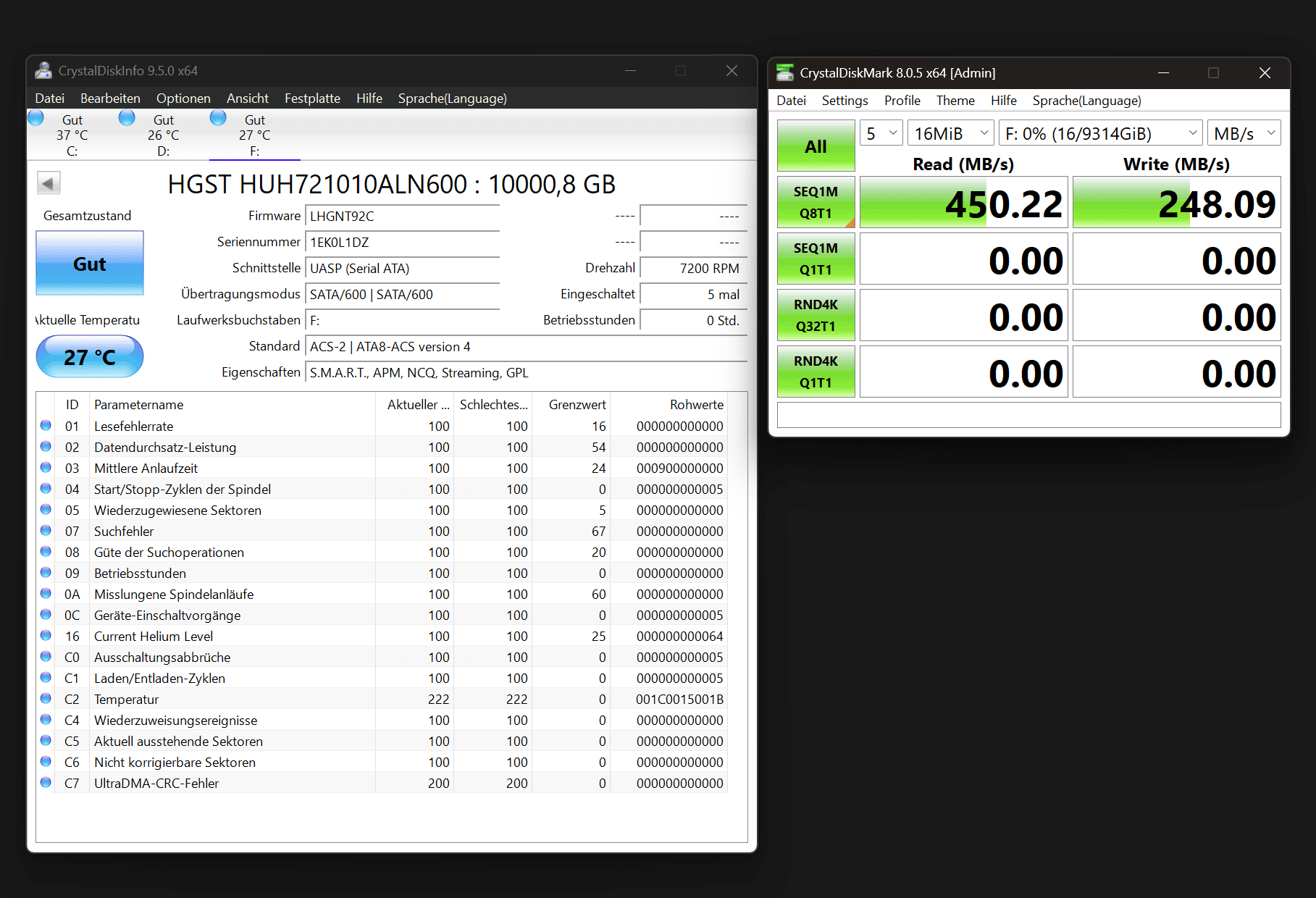Open the Festplatte menu in CrystalDiskInfo
The height and width of the screenshot is (898, 1316).
pos(312,98)
